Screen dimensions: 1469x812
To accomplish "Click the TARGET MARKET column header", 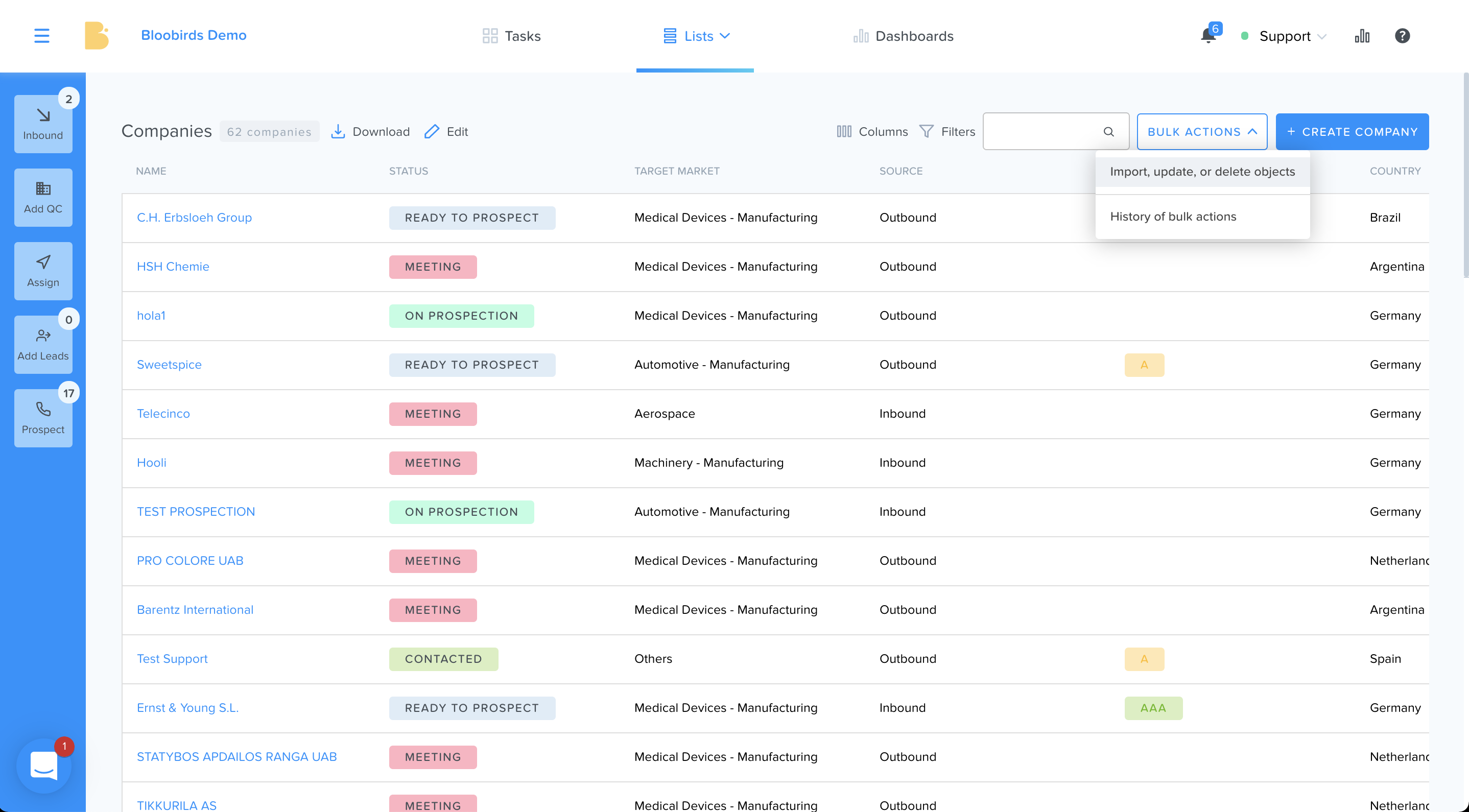I will 677,171.
